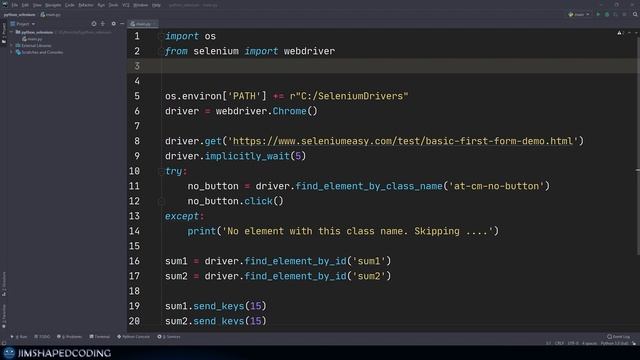Click UTF-8 encoding in status bar
640x360 pixels.
pyautogui.click(x=573, y=344)
